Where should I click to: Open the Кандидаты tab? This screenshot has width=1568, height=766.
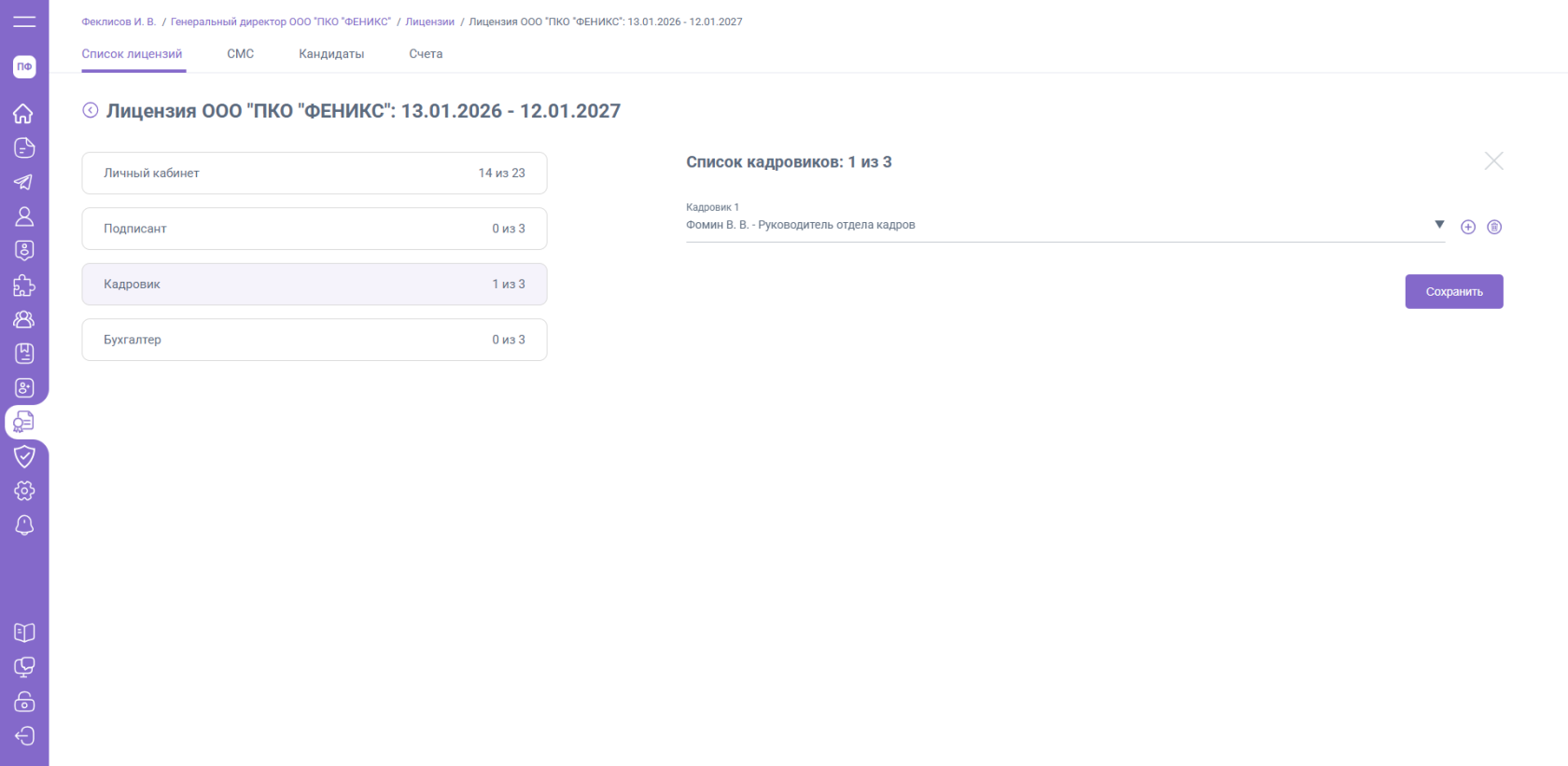pyautogui.click(x=331, y=54)
